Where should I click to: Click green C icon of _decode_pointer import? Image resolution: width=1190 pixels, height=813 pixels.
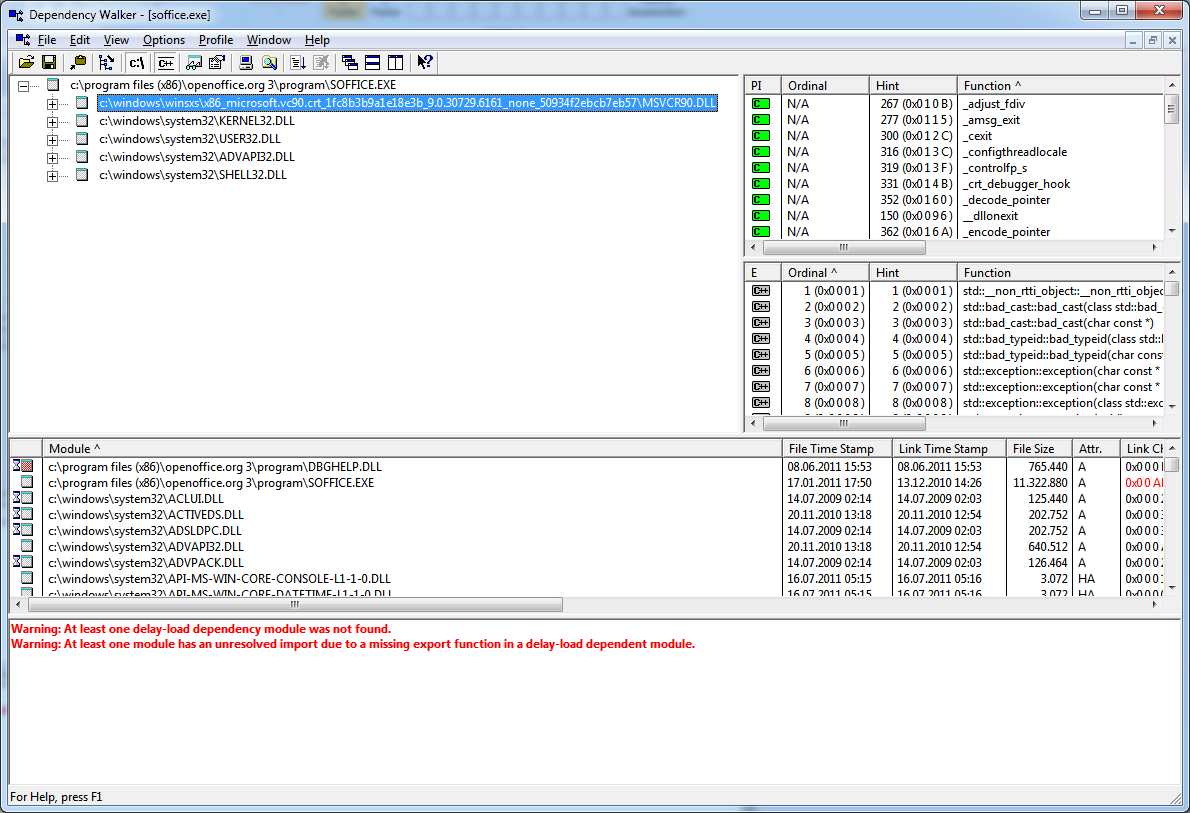760,200
